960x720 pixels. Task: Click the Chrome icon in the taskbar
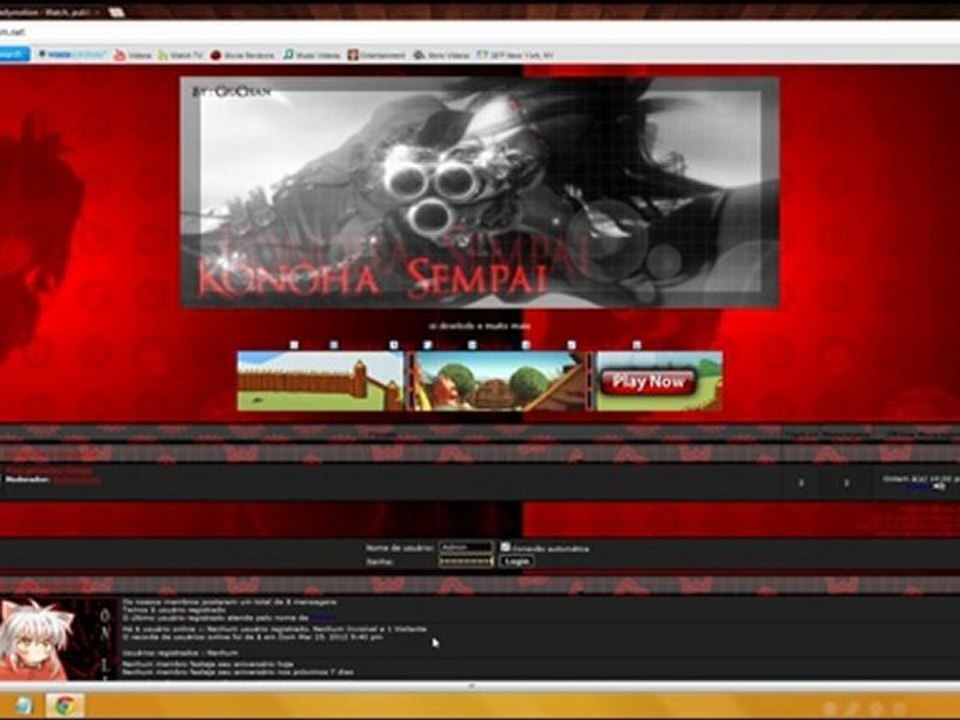point(65,706)
